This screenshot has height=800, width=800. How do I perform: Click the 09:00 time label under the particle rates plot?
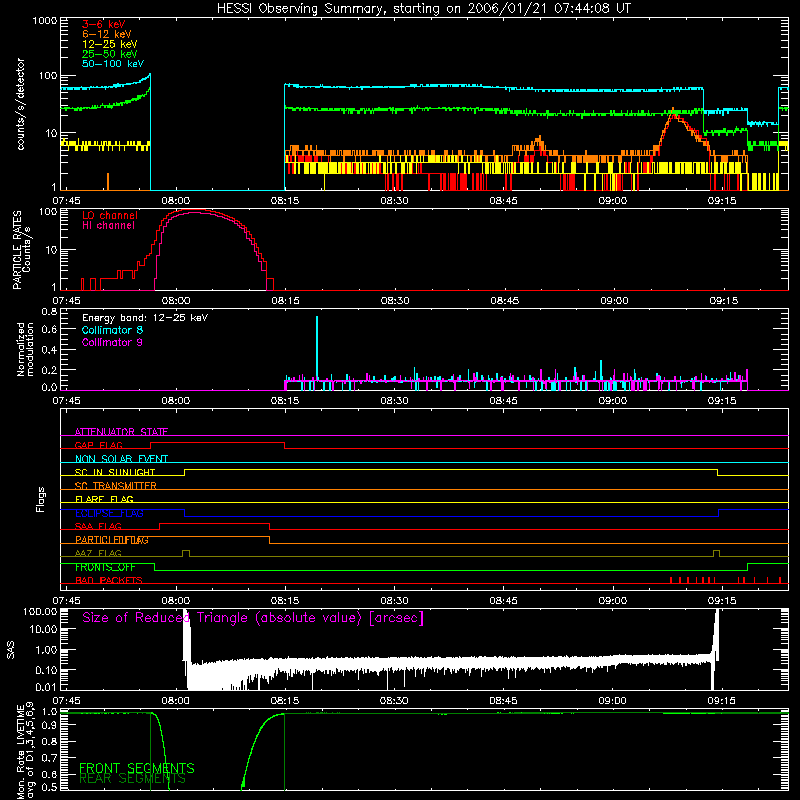tap(614, 301)
